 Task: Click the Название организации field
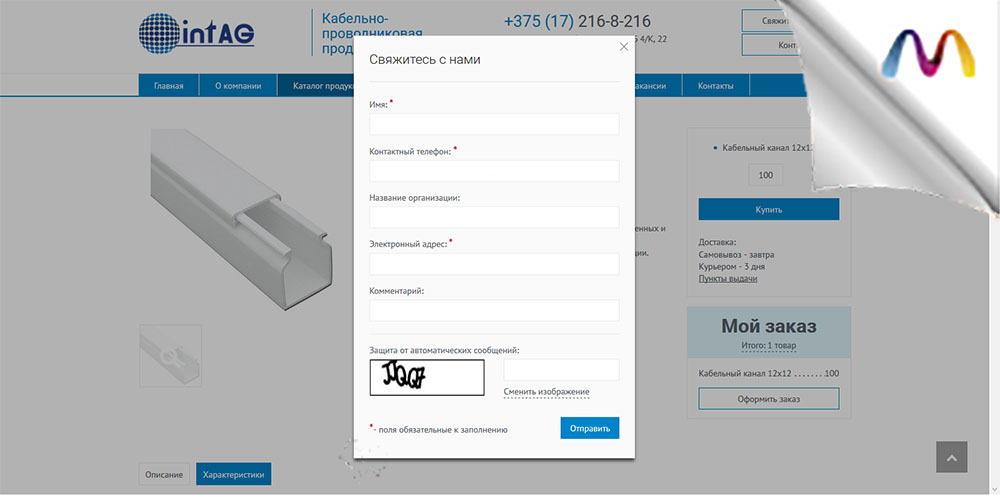(494, 217)
